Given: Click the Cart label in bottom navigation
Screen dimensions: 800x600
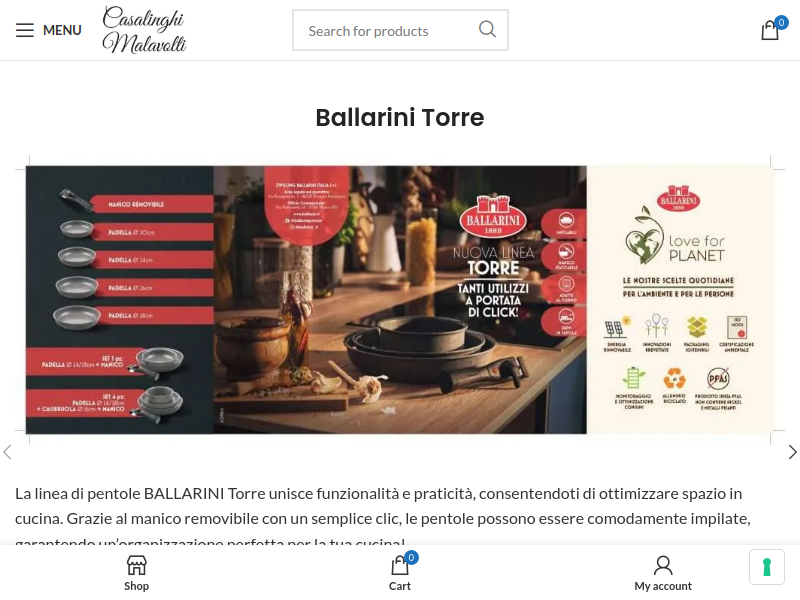Looking at the screenshot, I should tap(399, 586).
